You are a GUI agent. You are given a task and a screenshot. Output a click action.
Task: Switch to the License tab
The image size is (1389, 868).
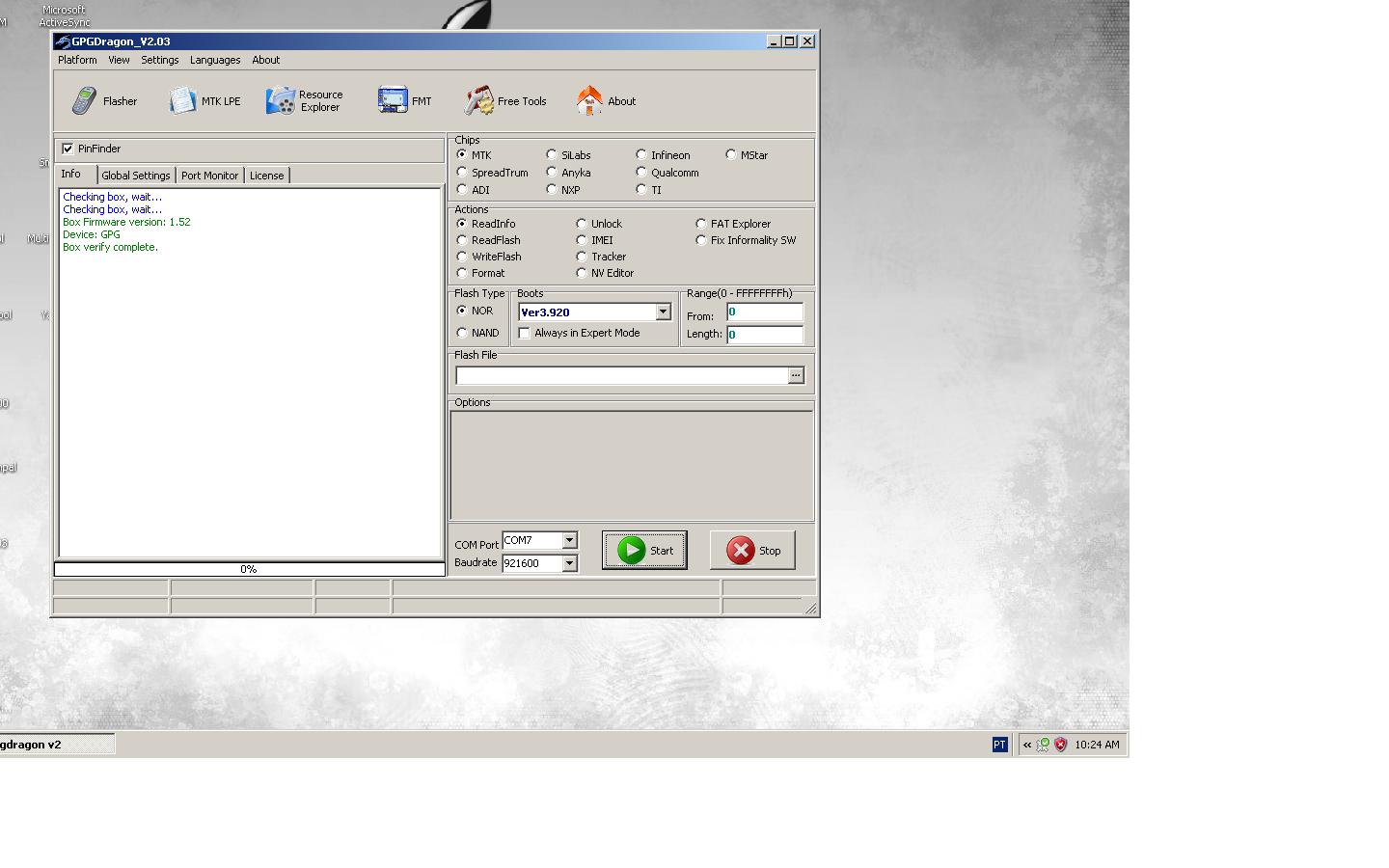267,176
